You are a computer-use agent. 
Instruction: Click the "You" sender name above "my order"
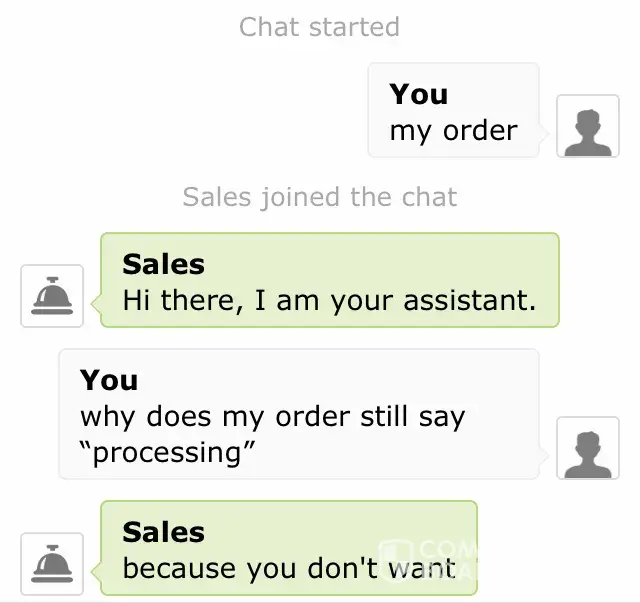pyautogui.click(x=418, y=94)
